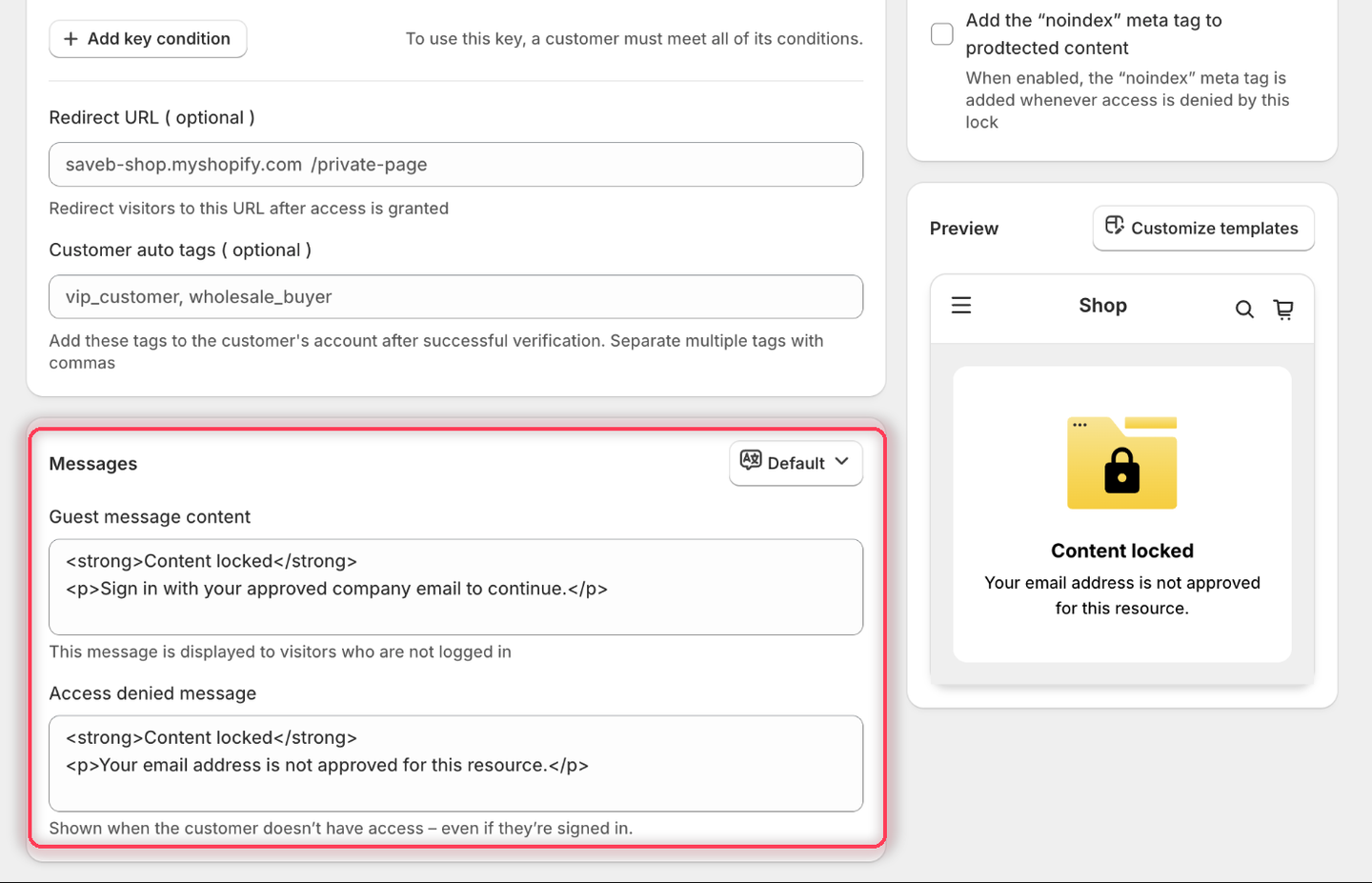Click 'Add the noindex meta tag' label text
This screenshot has height=883, width=1372.
pyautogui.click(x=1094, y=34)
